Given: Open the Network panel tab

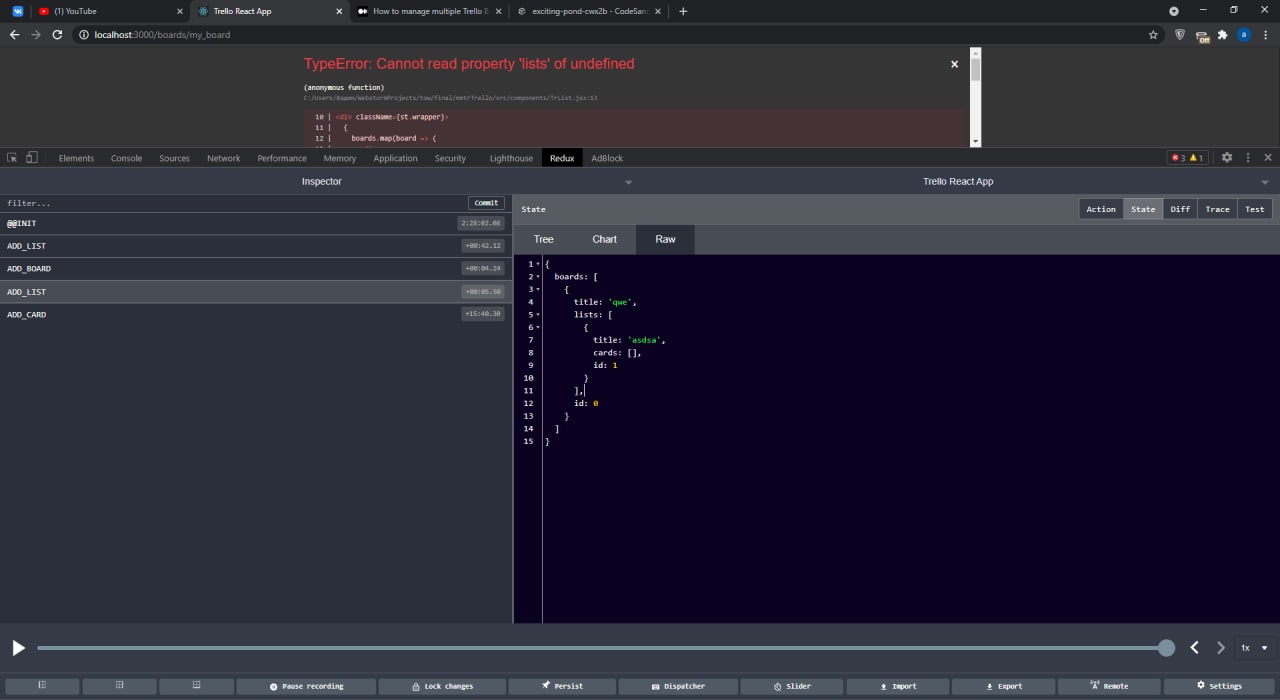Looking at the screenshot, I should click(x=224, y=158).
